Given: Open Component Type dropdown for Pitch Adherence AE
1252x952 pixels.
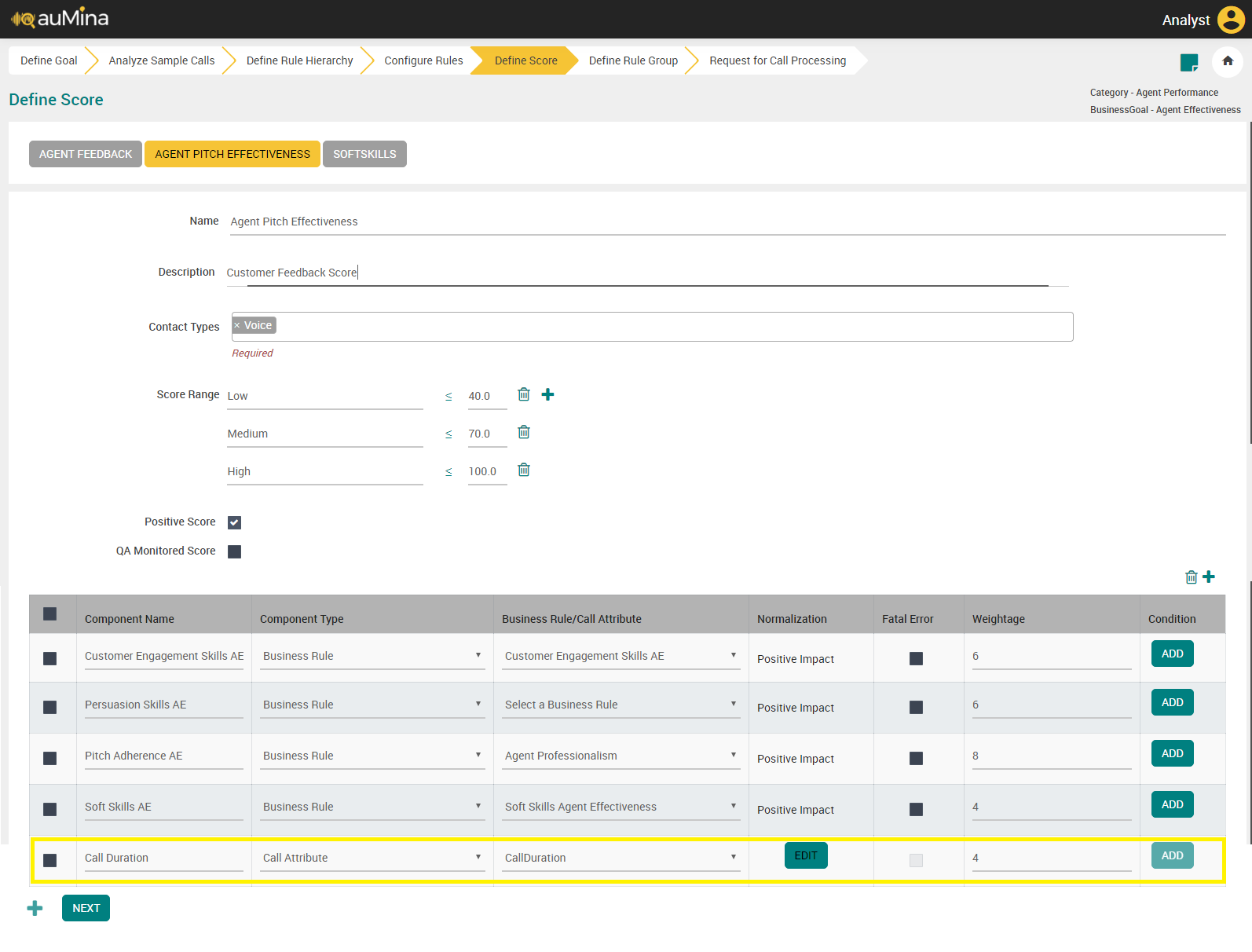Looking at the screenshot, I should 372,756.
